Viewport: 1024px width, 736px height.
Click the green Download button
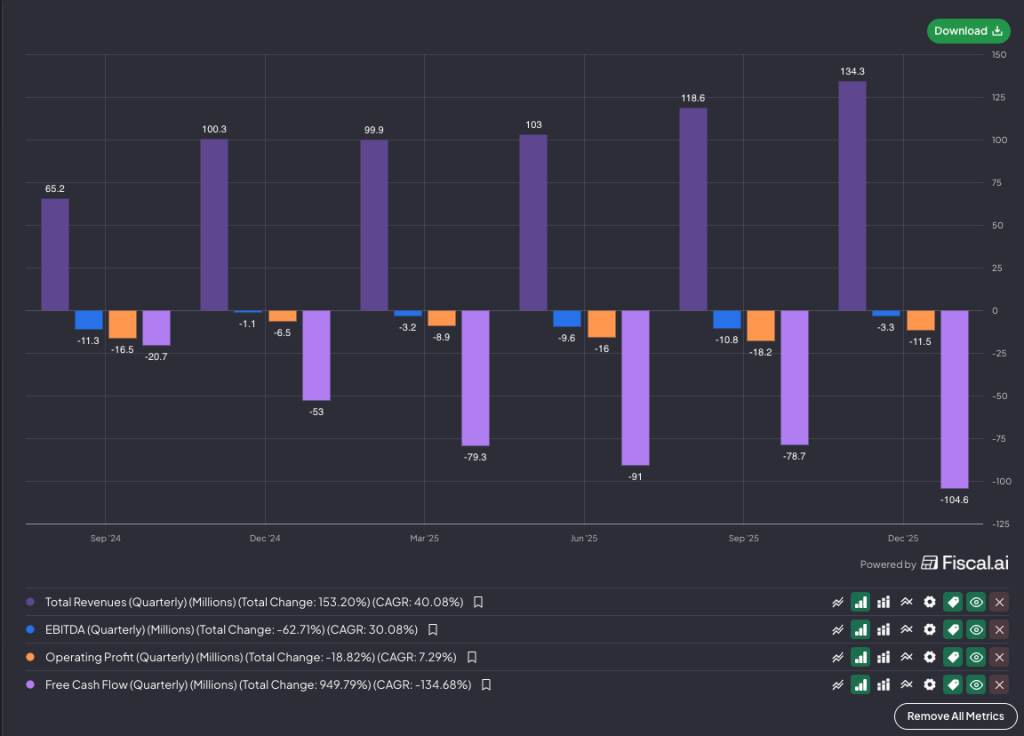click(967, 31)
